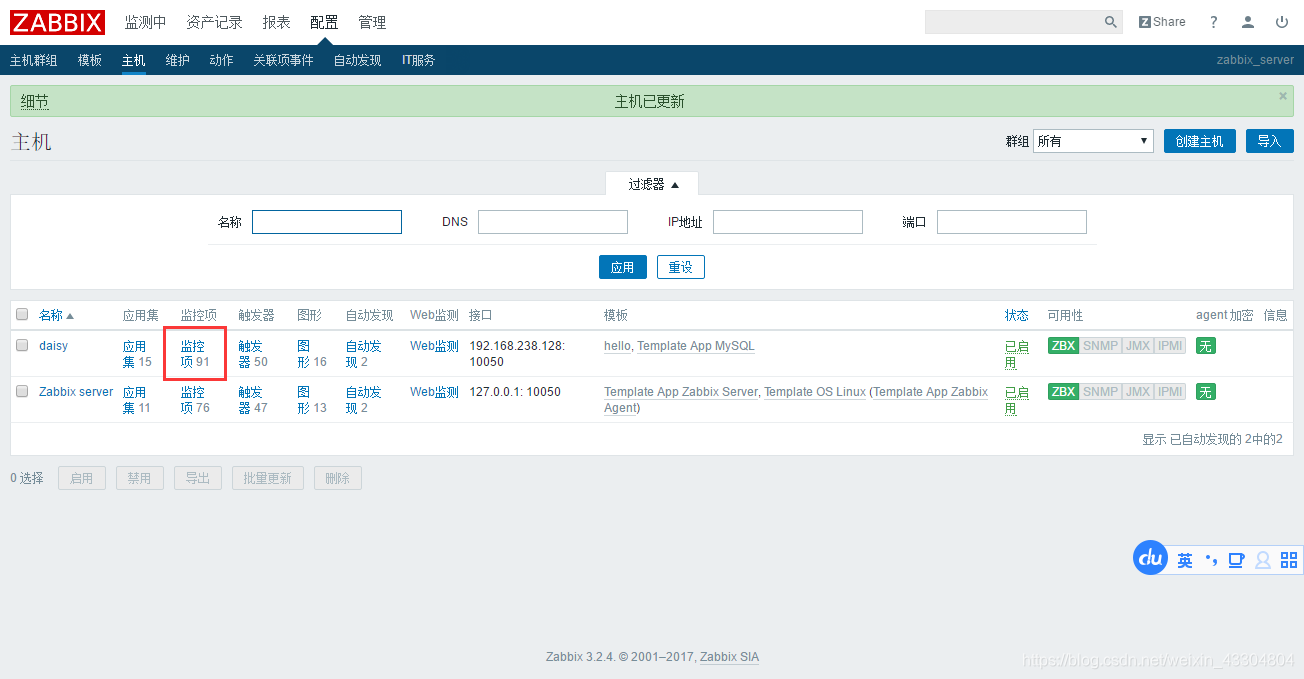The image size is (1304, 679).
Task: Toggle the input method English indicator
Action: (1185, 560)
